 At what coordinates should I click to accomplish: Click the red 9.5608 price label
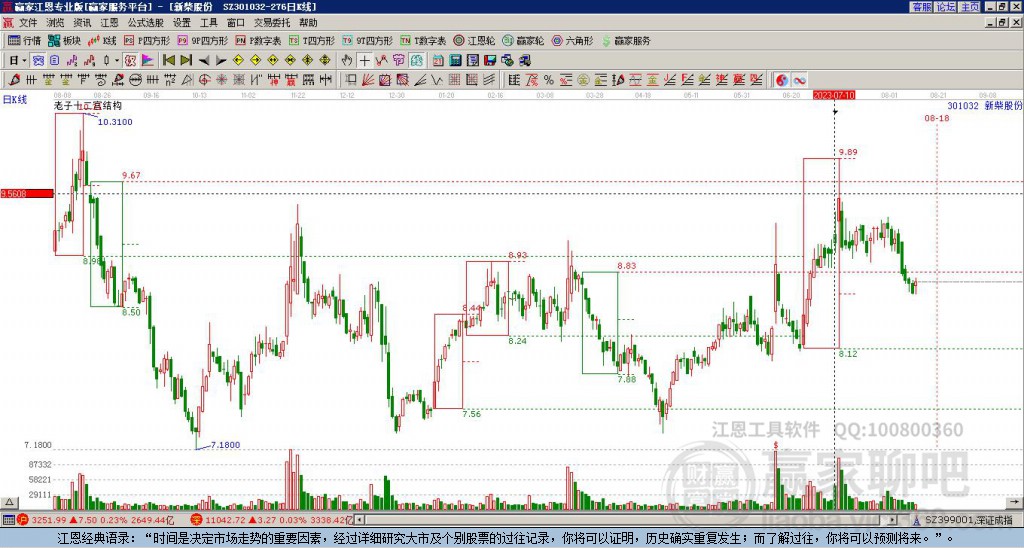27,193
